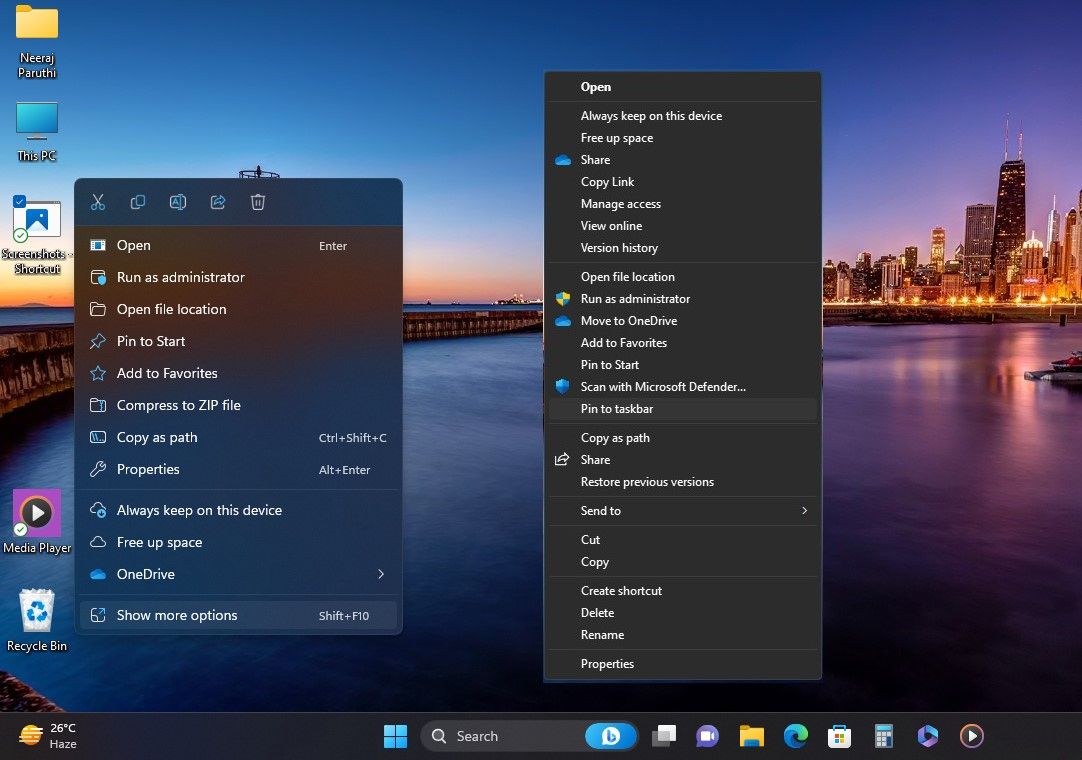Scan the file with Microsoft Defender

(x=664, y=386)
